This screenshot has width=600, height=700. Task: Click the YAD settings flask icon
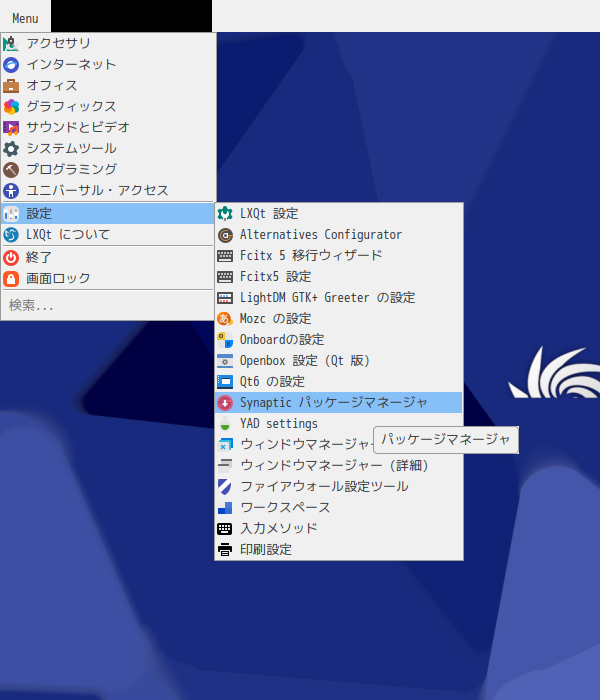tap(225, 424)
